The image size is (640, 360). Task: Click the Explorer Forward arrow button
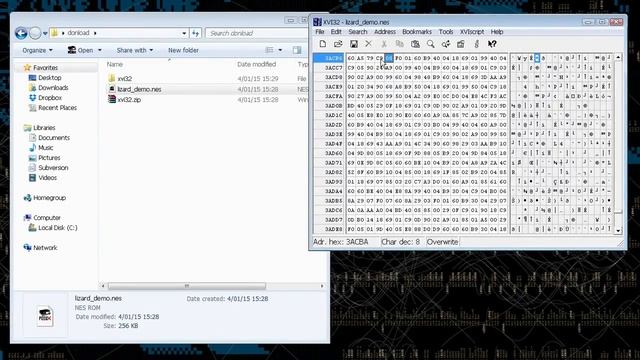(x=35, y=33)
